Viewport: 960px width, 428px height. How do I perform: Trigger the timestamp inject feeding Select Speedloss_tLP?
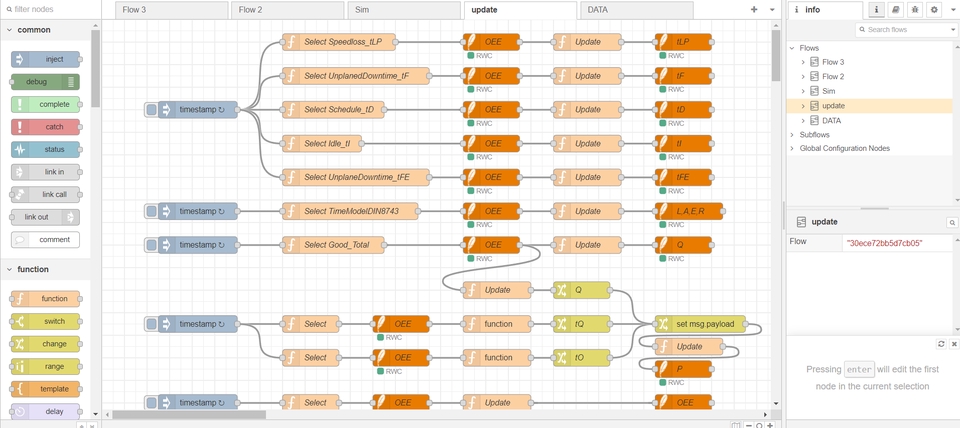[x=151, y=110]
